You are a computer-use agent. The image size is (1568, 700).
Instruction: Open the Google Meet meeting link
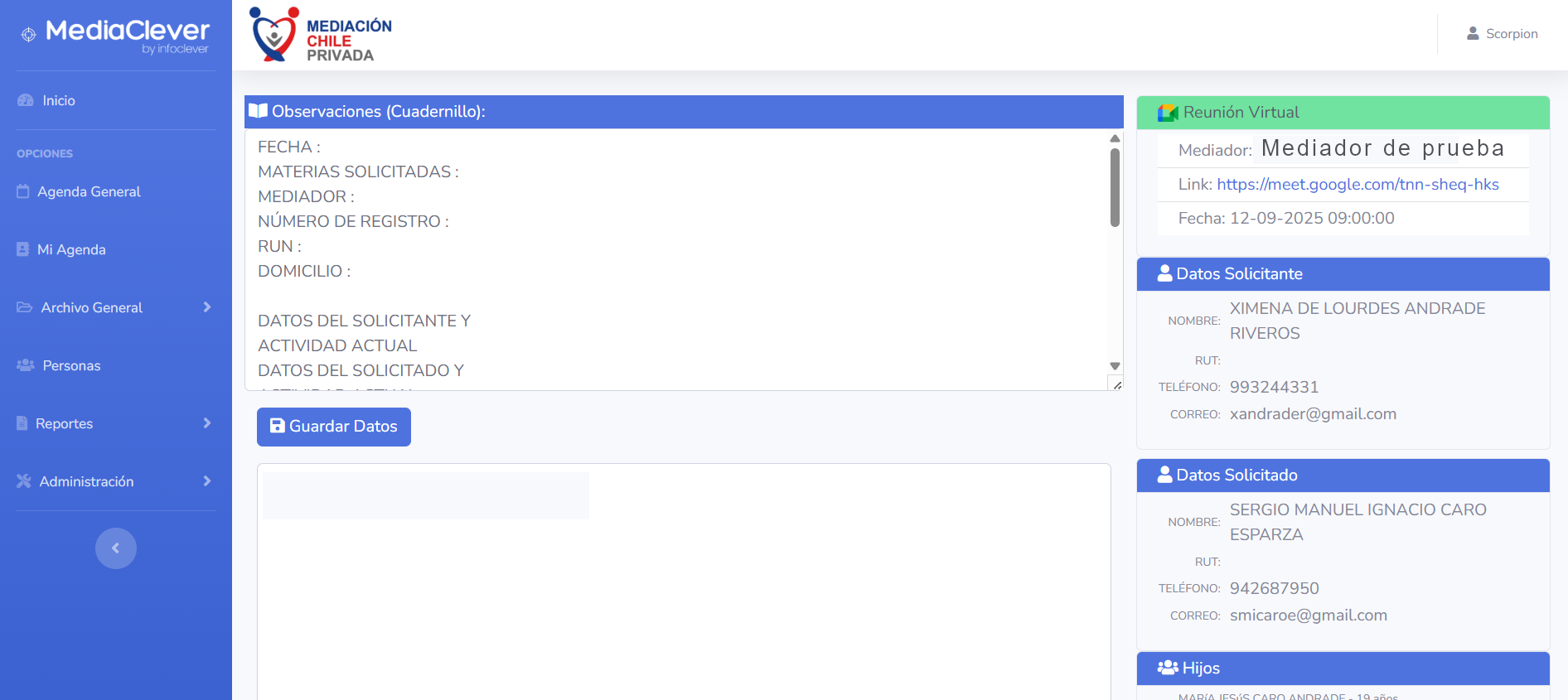click(x=1357, y=185)
